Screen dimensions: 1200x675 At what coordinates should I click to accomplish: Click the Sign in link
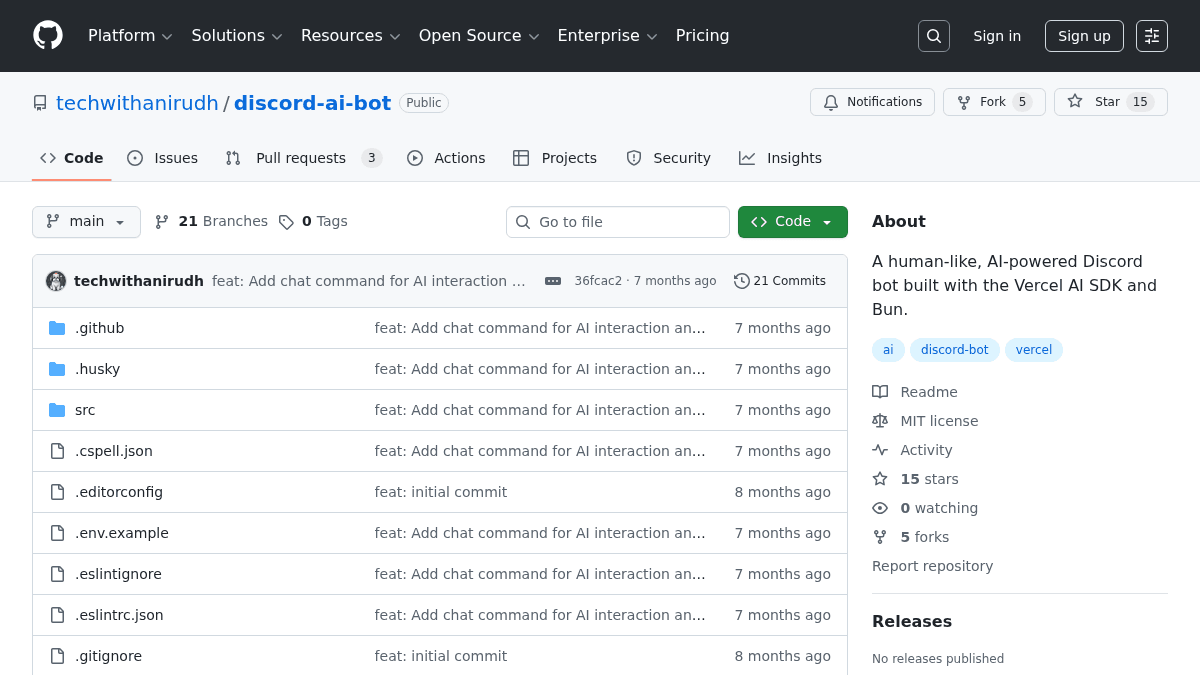tap(997, 36)
